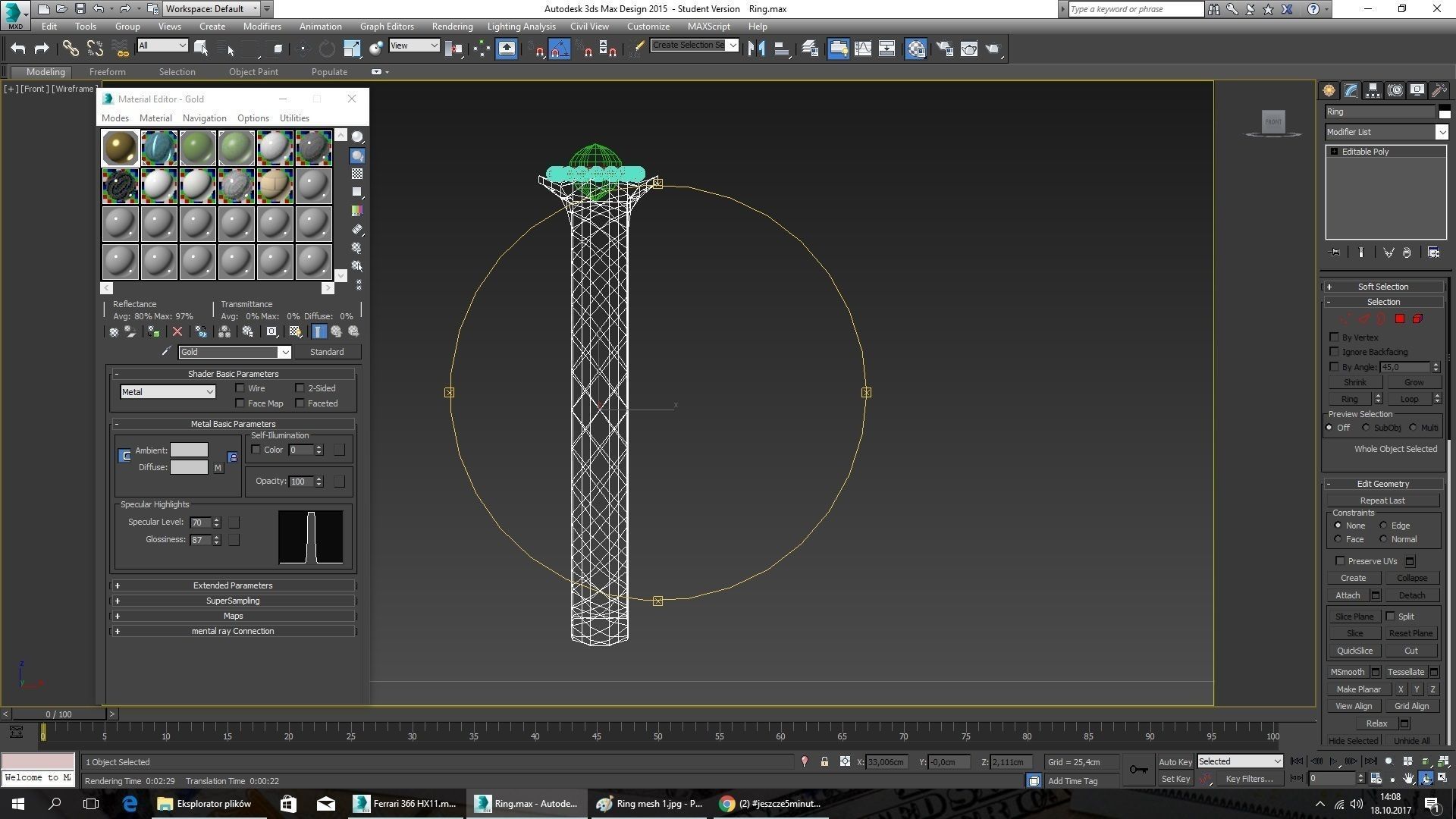
Task: Open Rendered Frame Window
Action: 968,49
